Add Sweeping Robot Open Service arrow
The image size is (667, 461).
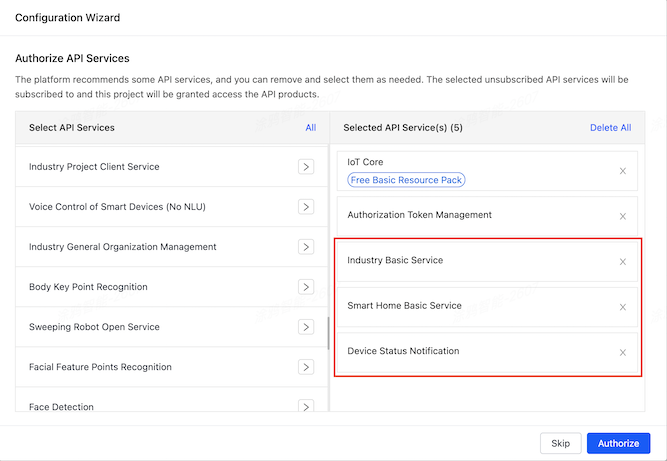click(306, 327)
